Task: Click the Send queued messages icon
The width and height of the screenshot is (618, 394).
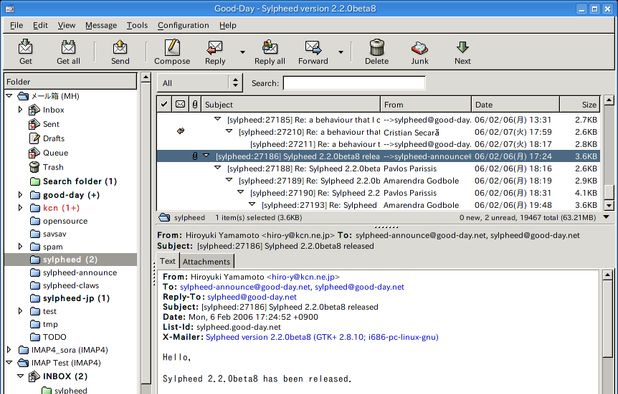Action: pyautogui.click(x=120, y=47)
